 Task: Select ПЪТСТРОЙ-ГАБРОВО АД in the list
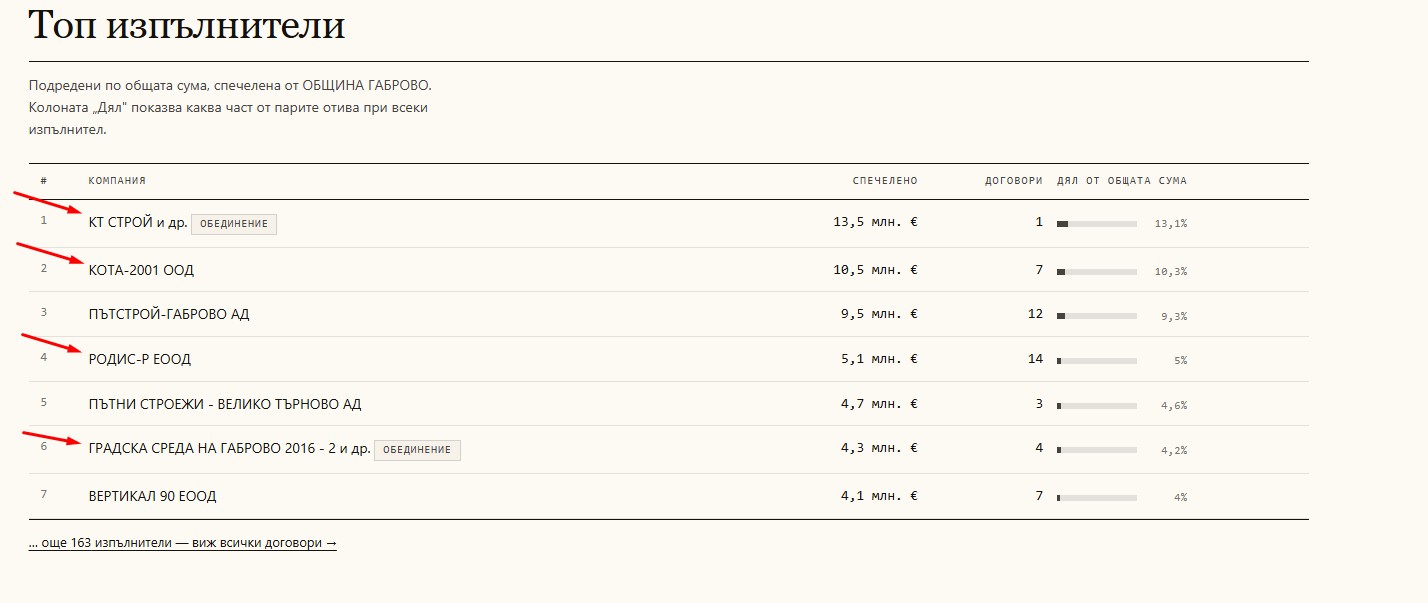tap(169, 314)
